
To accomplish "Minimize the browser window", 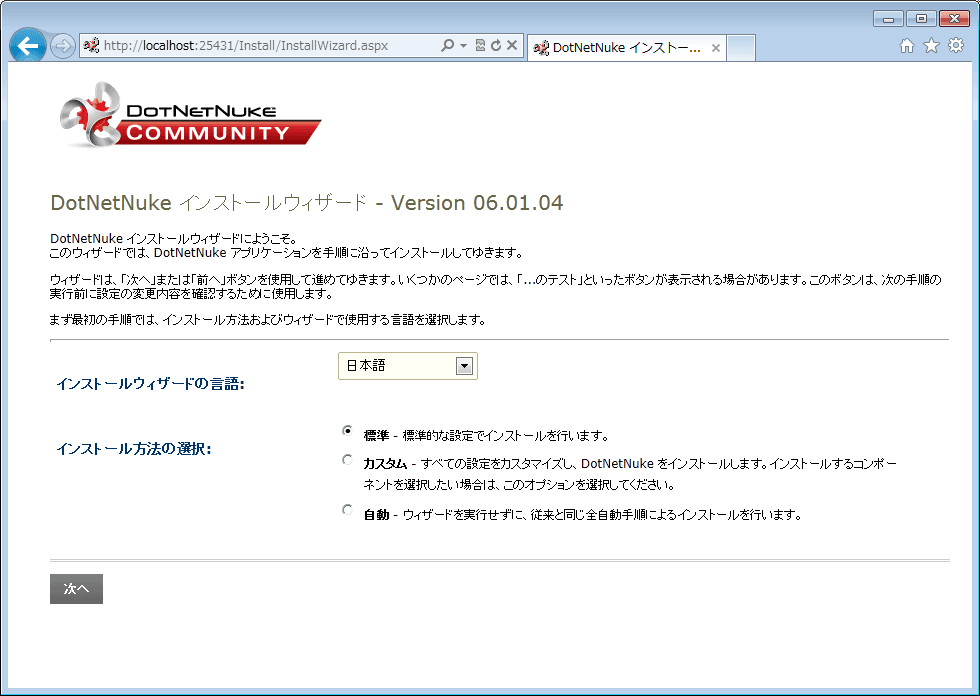I will pyautogui.click(x=888, y=19).
